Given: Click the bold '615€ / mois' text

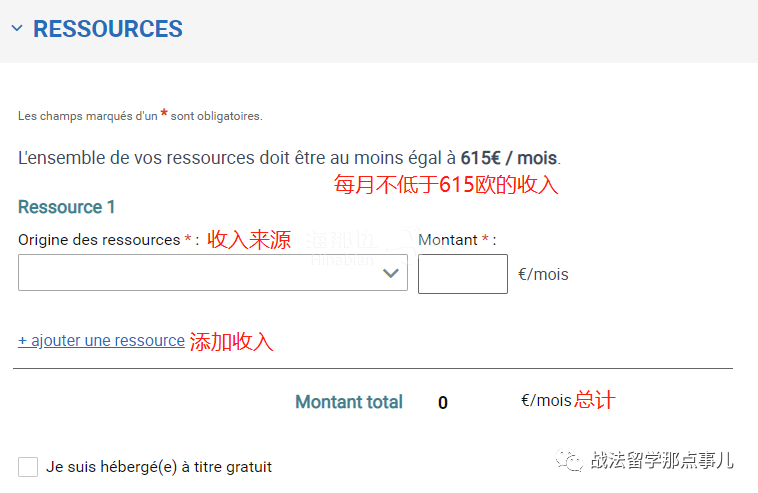Looking at the screenshot, I should (509, 158).
